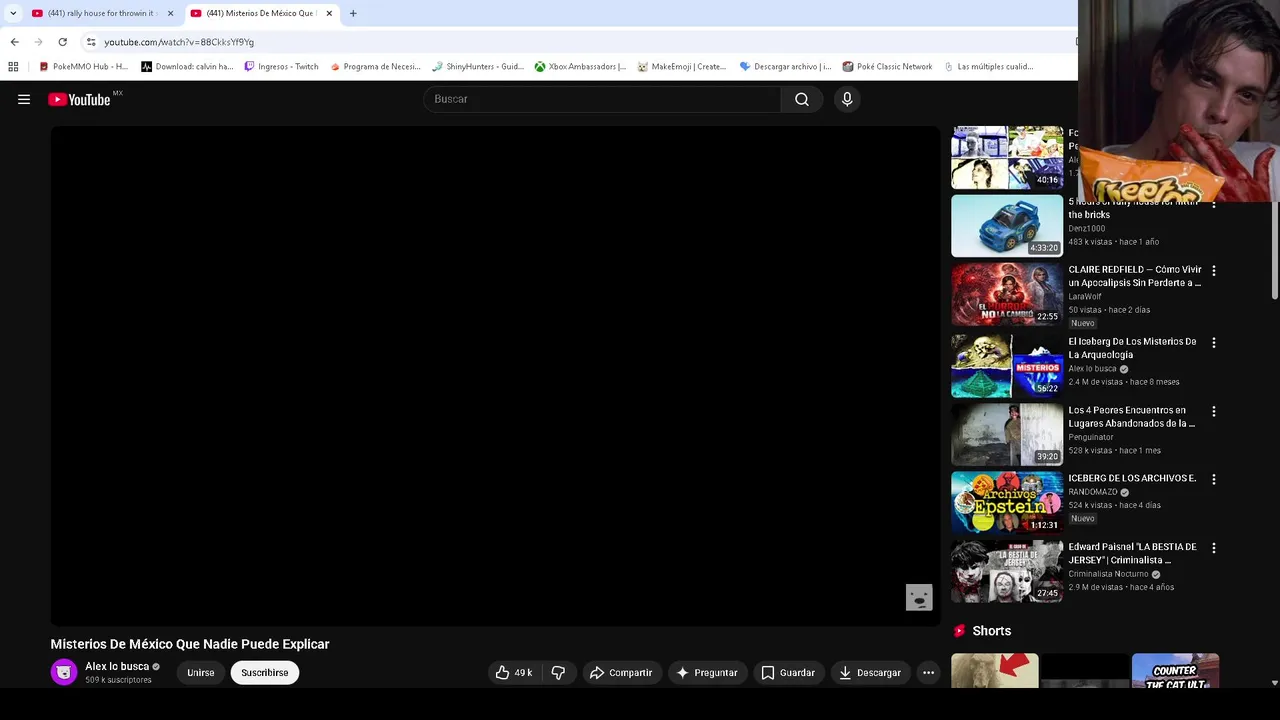The image size is (1280, 720).
Task: Open ShinyHunters - Guid... bookmark
Action: (477, 67)
